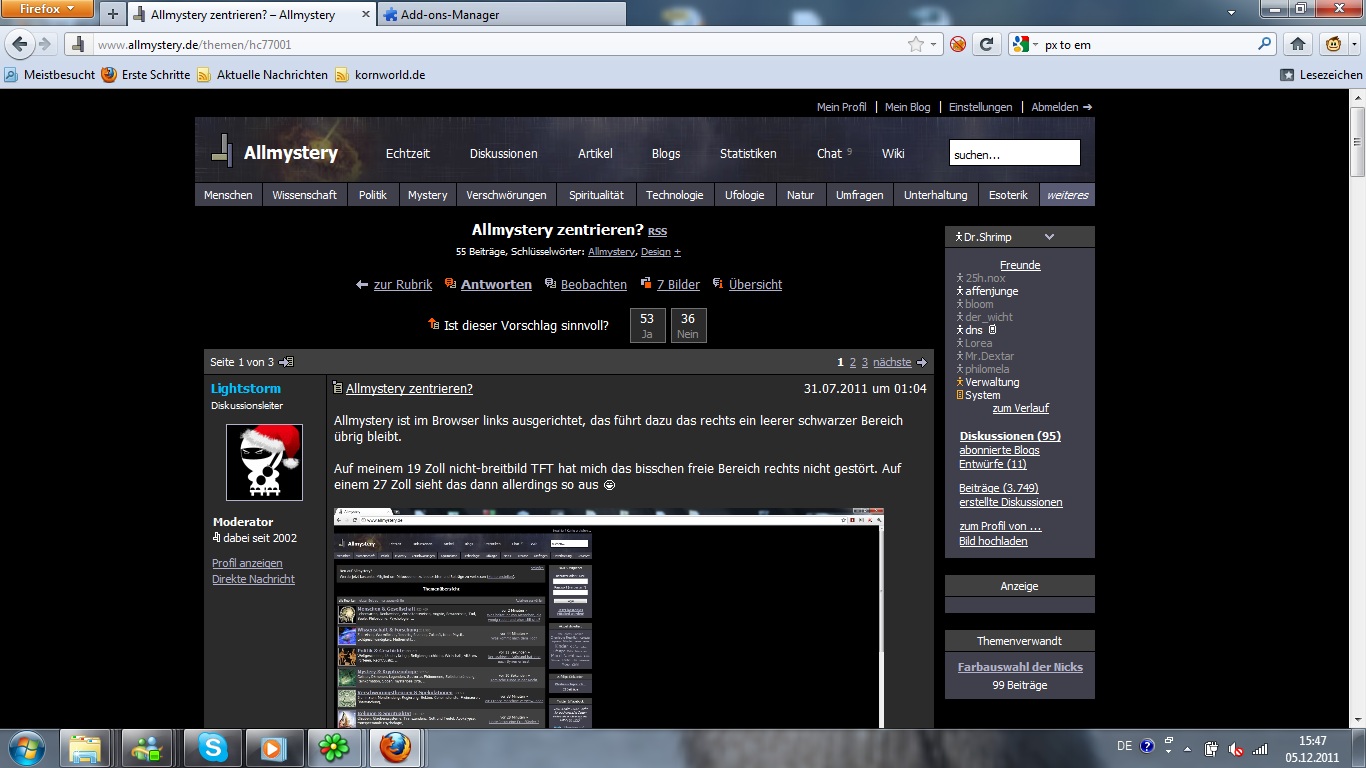
Task: Open the 7 Bilder link
Action: click(x=677, y=285)
